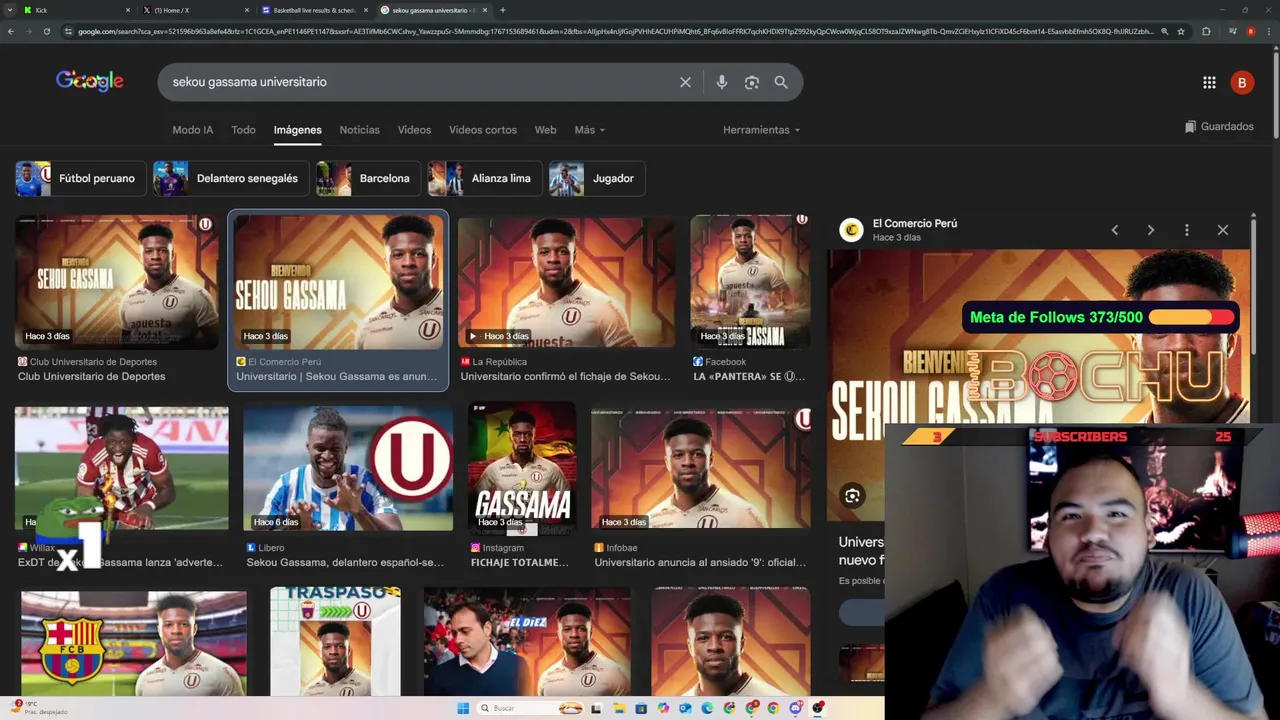The image size is (1280, 720).
Task: Open Google Lens image search icon
Action: pyautogui.click(x=752, y=82)
